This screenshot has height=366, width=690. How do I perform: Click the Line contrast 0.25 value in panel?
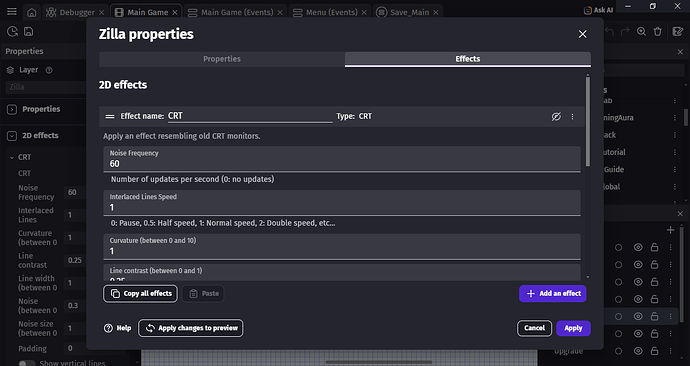tap(75, 260)
